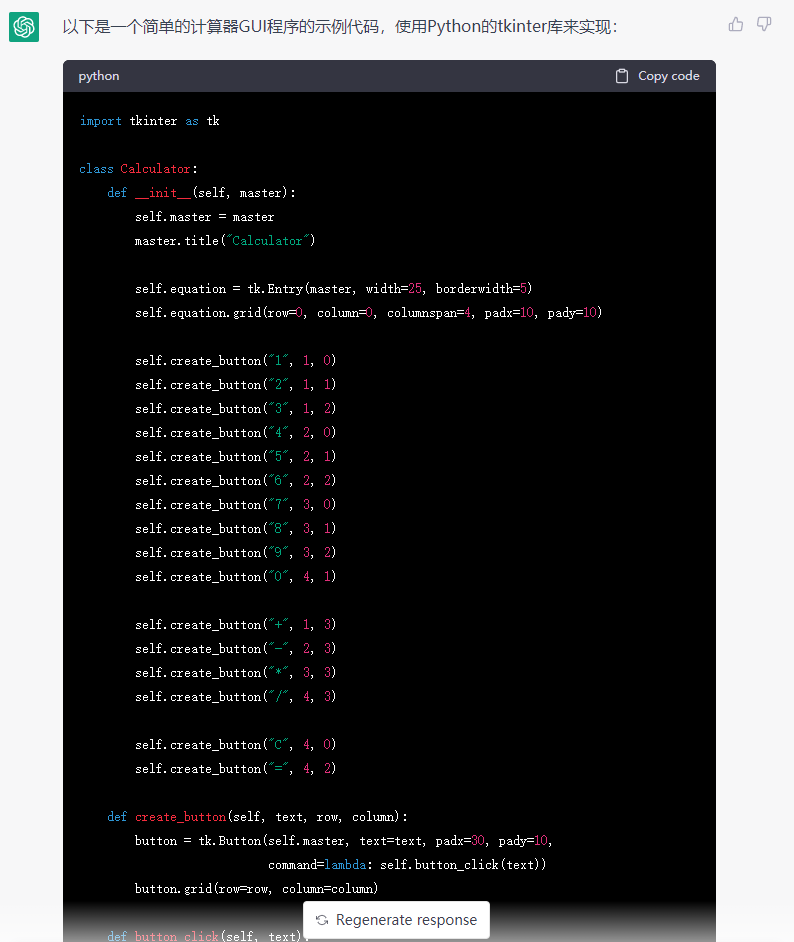This screenshot has width=794, height=942.
Task: Click the line 'import tkinter as tk'
Action: click(150, 121)
